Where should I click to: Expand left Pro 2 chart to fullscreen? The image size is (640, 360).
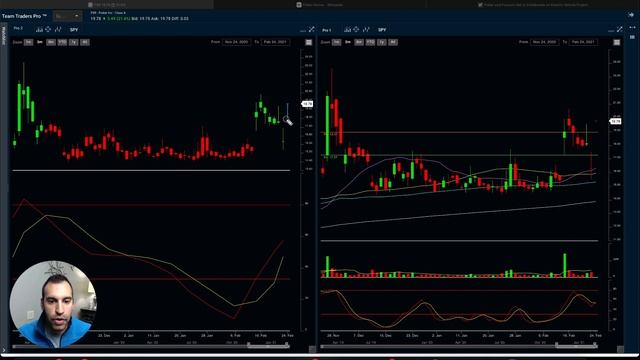pos(312,29)
